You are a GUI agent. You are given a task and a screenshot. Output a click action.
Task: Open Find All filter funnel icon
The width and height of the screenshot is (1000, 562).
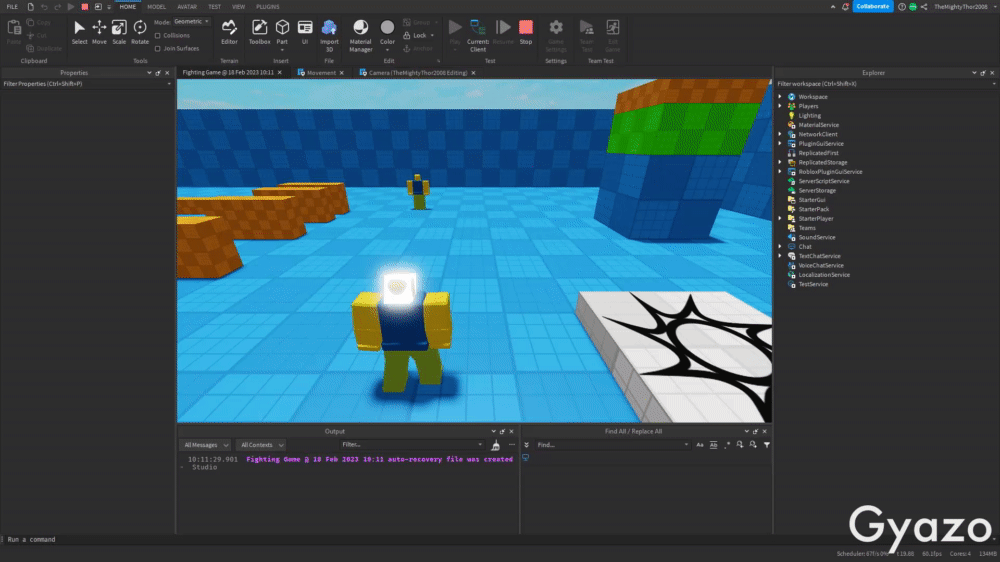(x=767, y=445)
